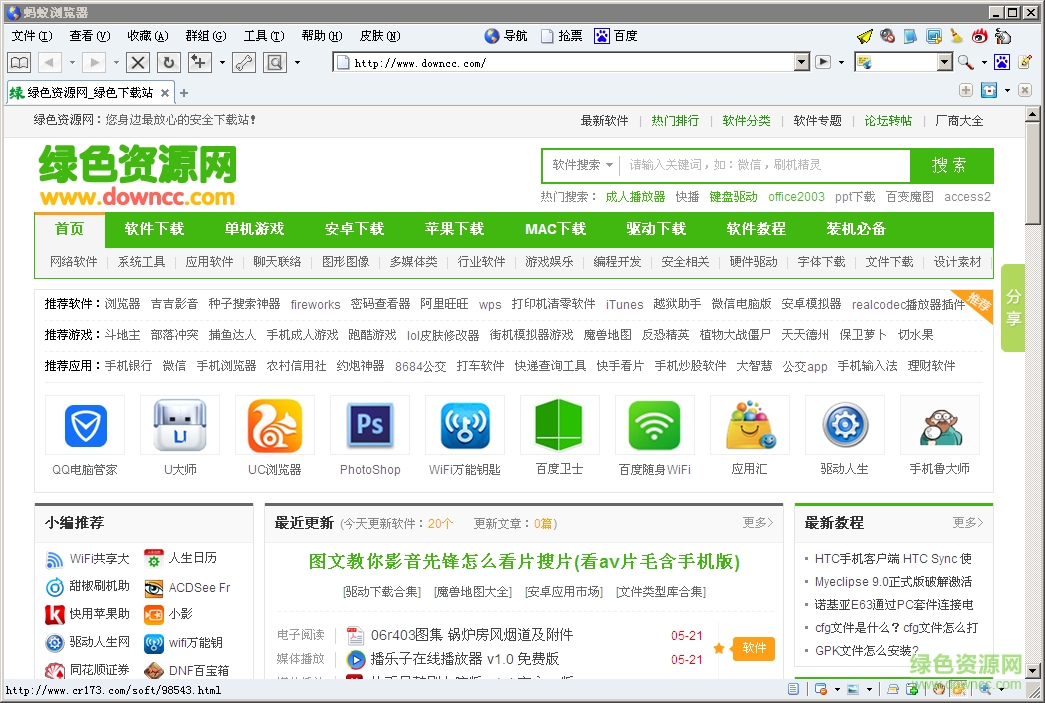This screenshot has width=1045, height=703.
Task: Toggle the mute sound icon on toolbar
Action: 887,36
